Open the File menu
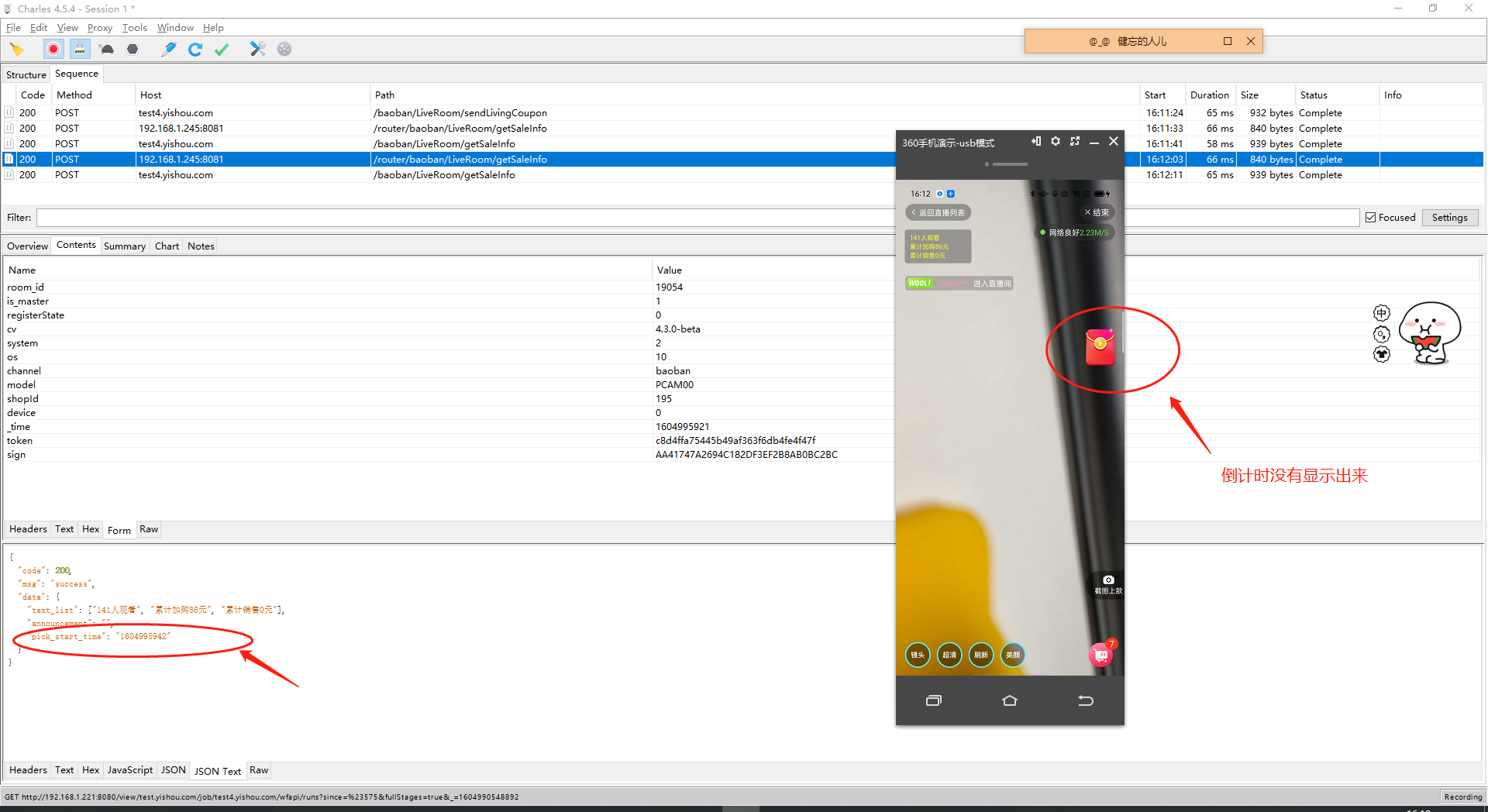The image size is (1488, 812). (13, 28)
